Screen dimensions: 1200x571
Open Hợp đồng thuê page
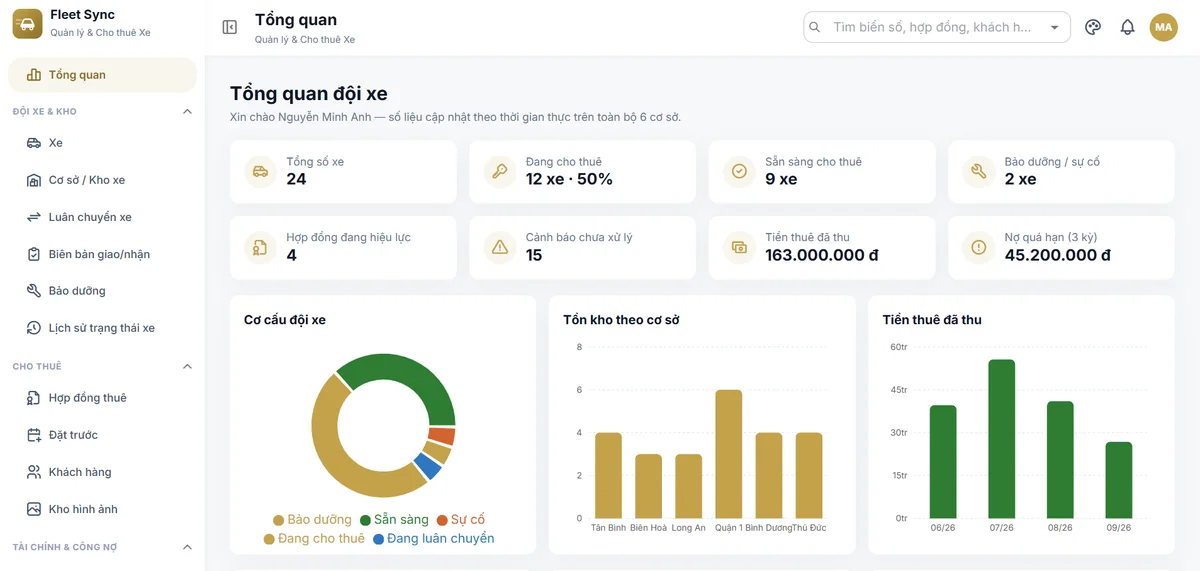click(102, 398)
